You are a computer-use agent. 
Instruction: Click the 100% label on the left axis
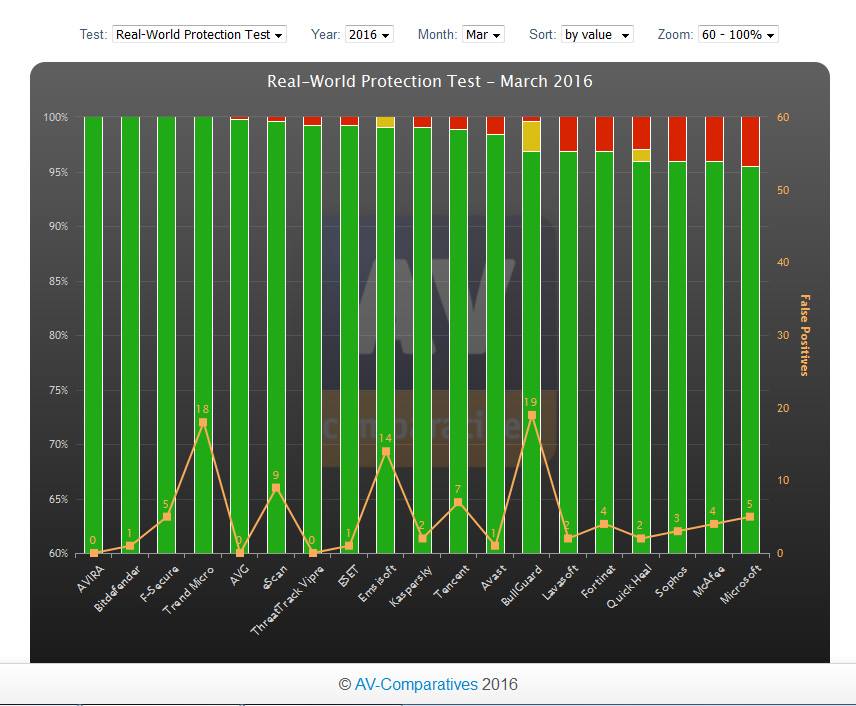(x=56, y=117)
